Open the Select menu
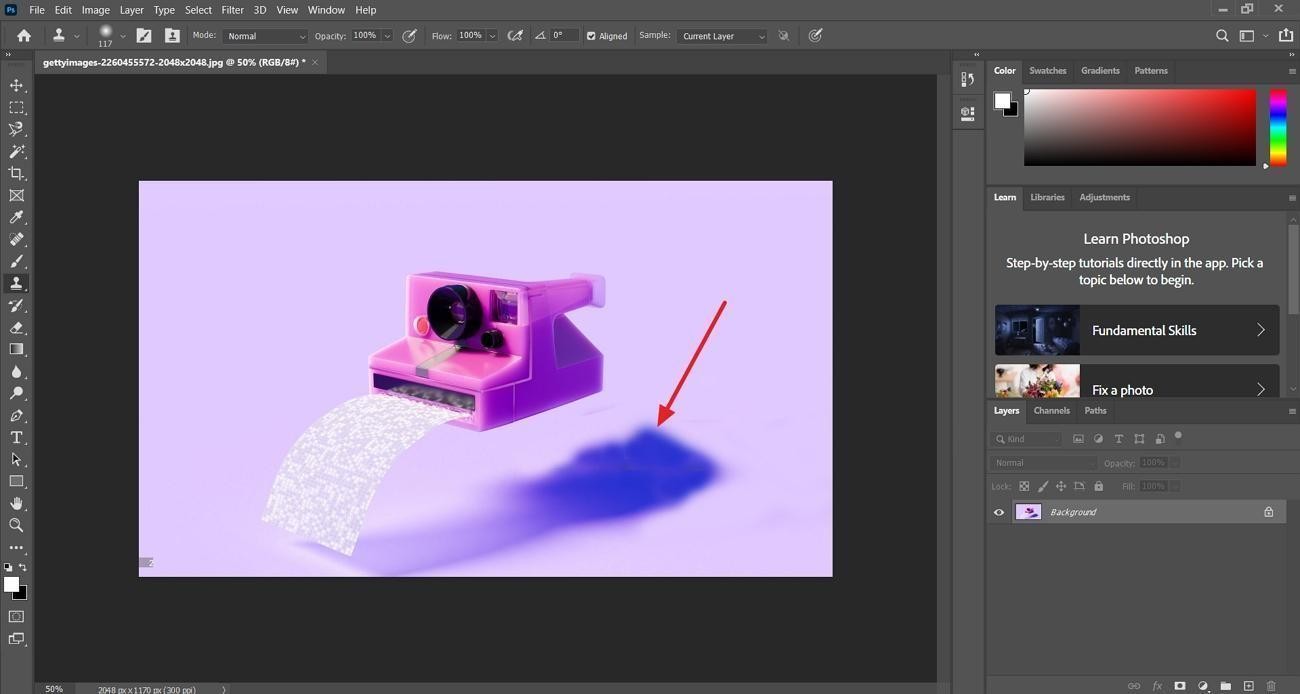 coord(198,10)
